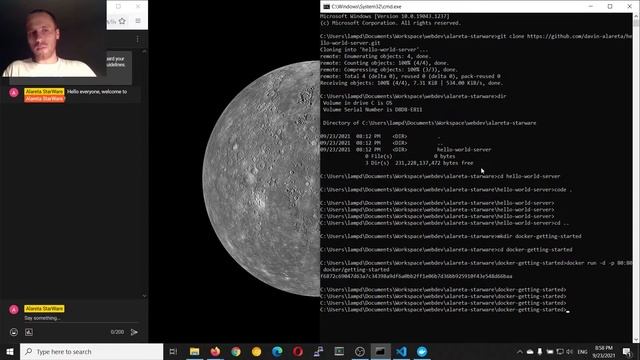The height and width of the screenshot is (360, 640).
Task: Click the 'git clone' command line in cmd
Action: coord(476,40)
